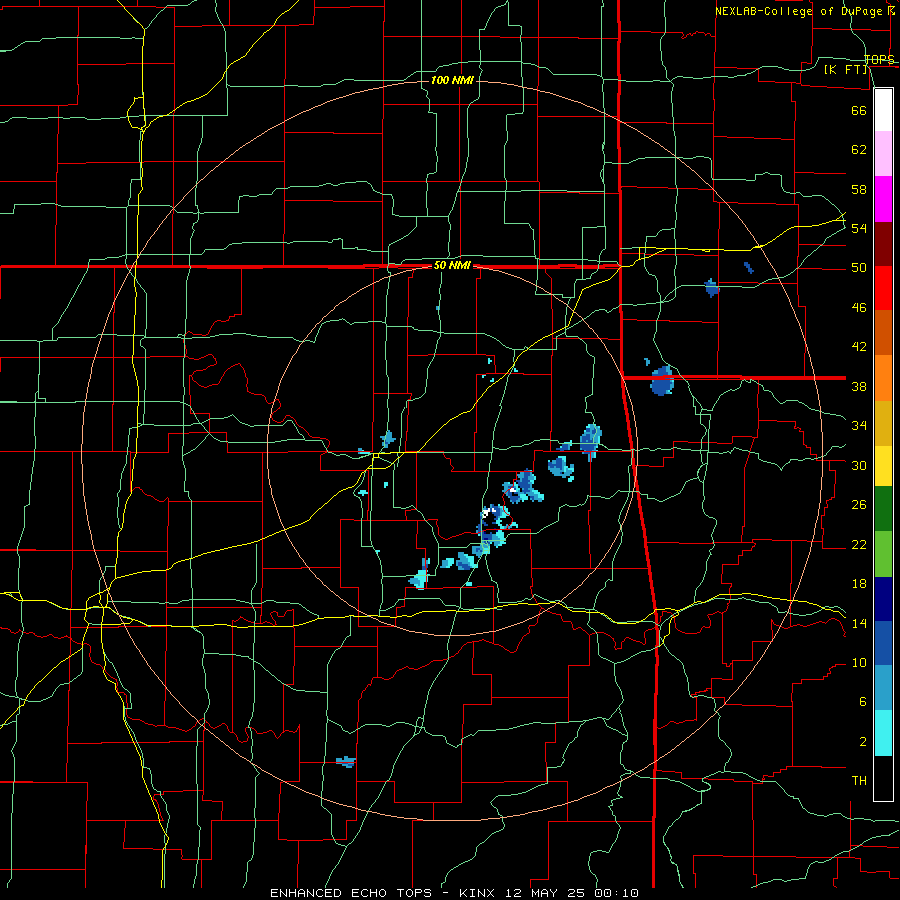Click the '50 NMI' range ring label

(x=452, y=265)
